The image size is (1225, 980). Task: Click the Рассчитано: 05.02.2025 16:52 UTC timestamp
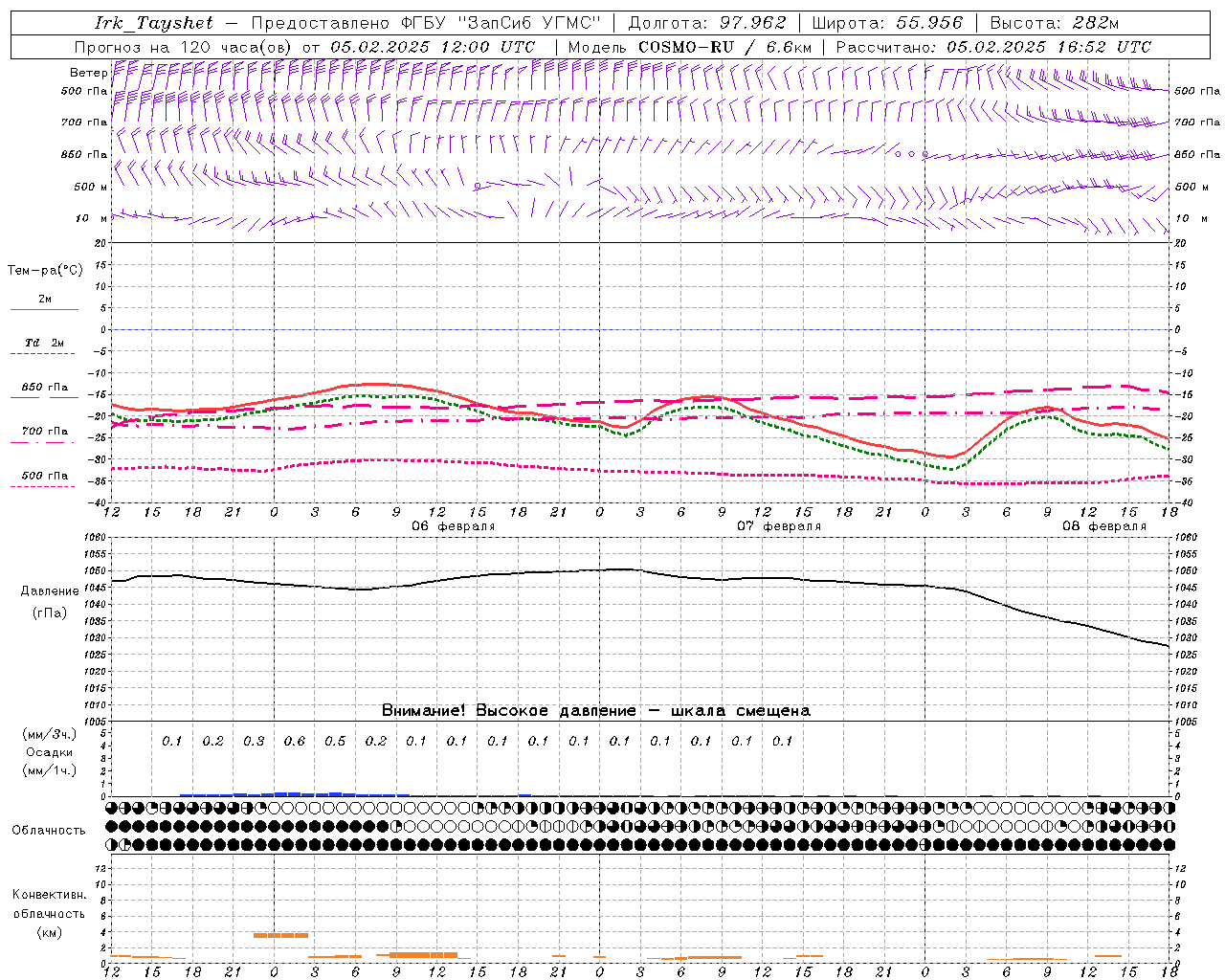(x=994, y=47)
